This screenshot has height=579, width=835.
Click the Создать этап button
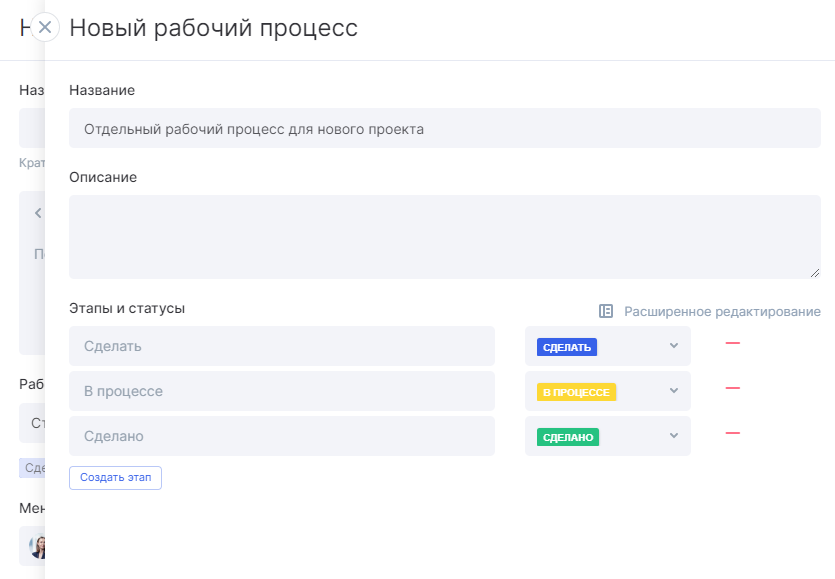116,478
